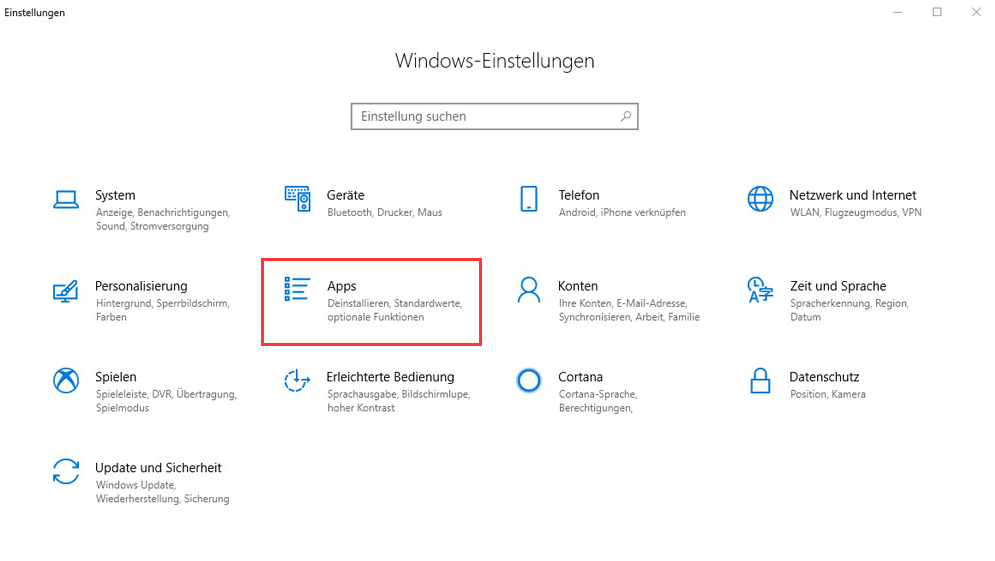Click the Cortana ring icon

tap(529, 380)
